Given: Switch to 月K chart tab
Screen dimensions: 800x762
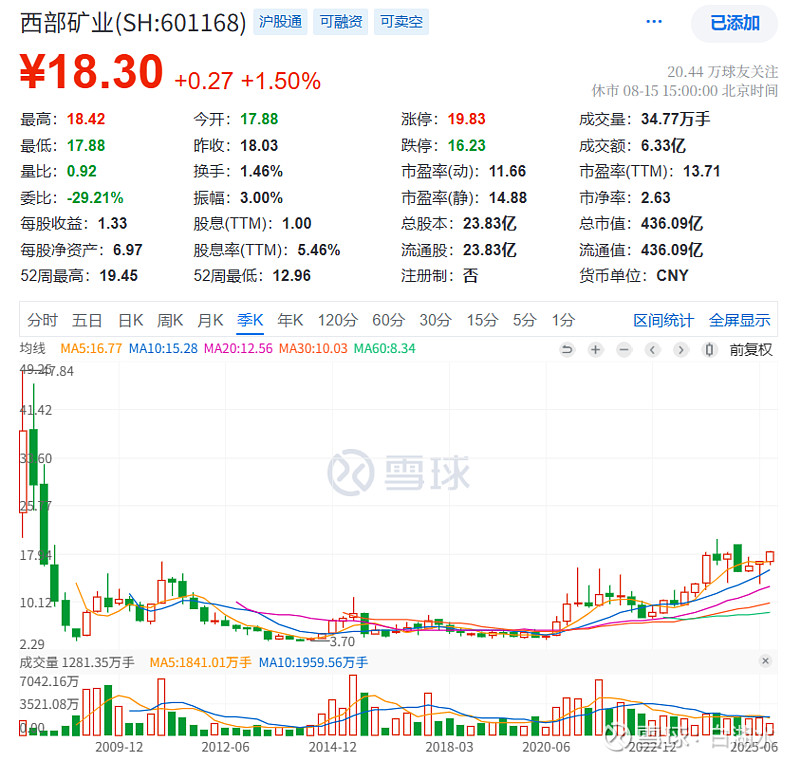Looking at the screenshot, I should coord(210,320).
